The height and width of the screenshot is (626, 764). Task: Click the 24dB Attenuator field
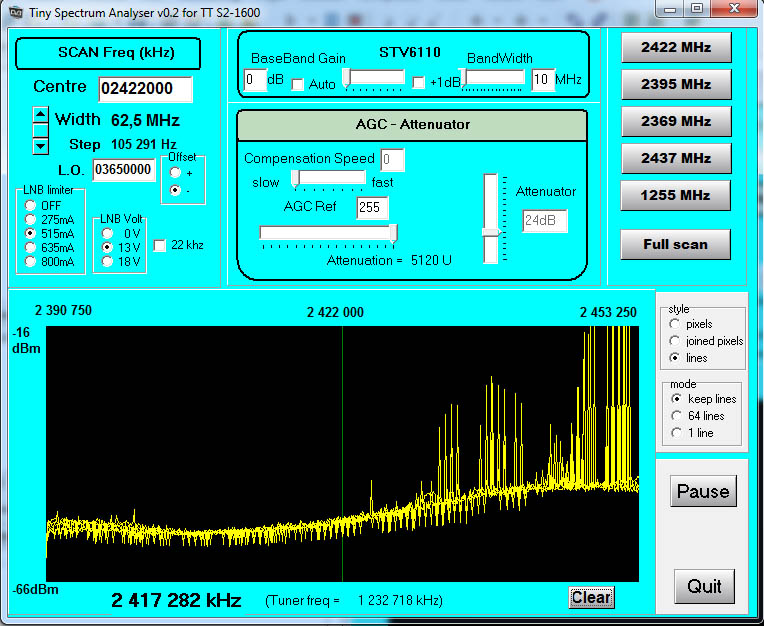[x=545, y=221]
